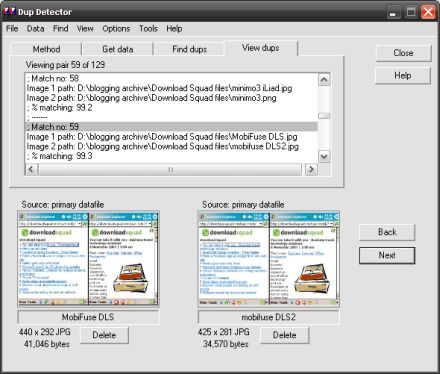
Task: Click the '34,570 bytes' file size text
Action: tap(226, 344)
